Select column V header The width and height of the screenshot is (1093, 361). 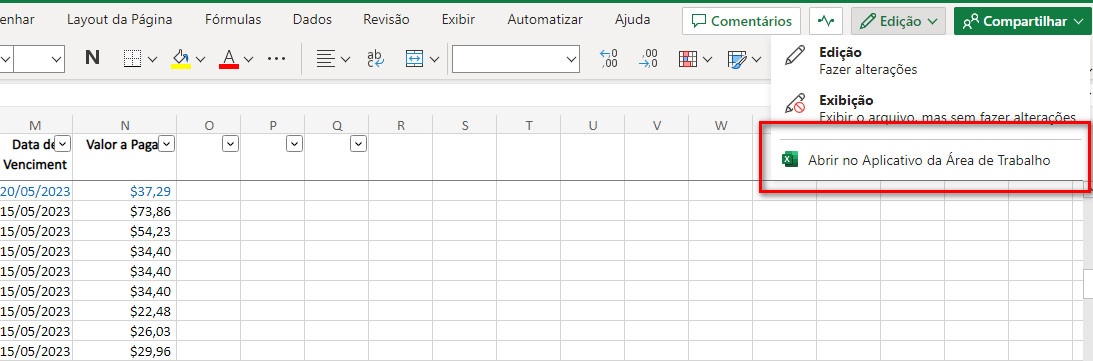(657, 125)
